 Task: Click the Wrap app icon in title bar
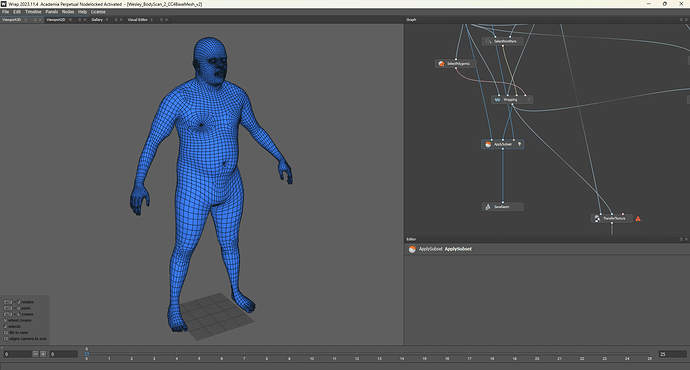click(x=4, y=4)
